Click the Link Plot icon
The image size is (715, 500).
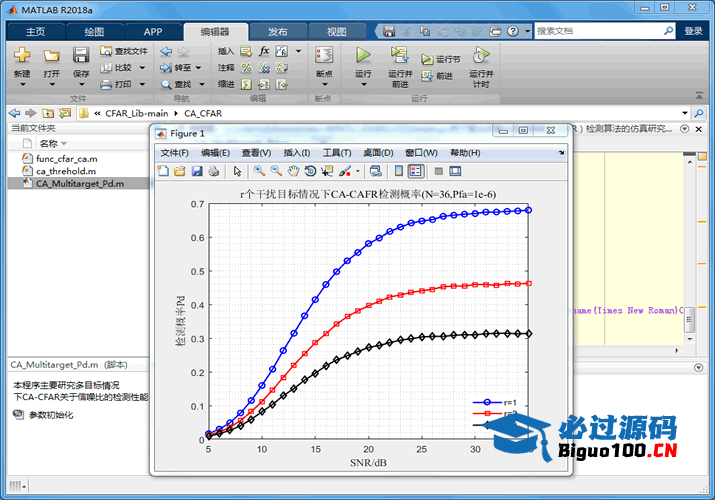376,171
